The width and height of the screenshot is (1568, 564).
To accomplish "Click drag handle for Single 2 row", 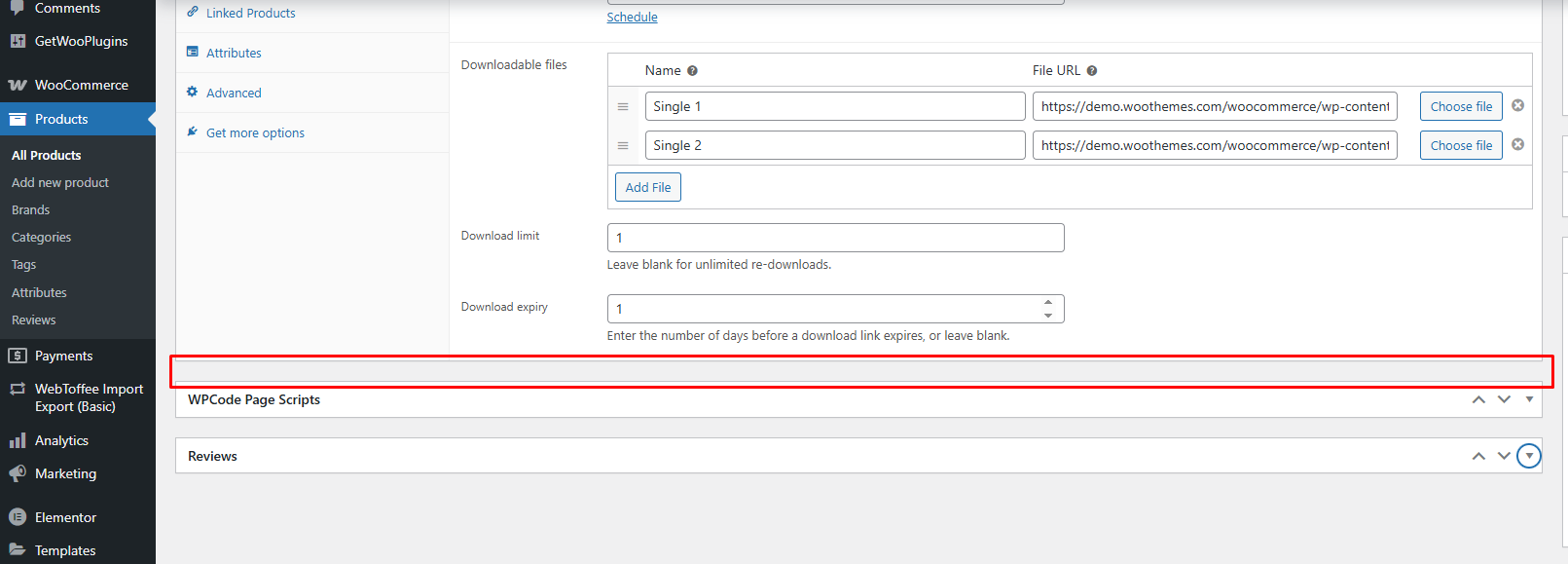I will tap(623, 146).
